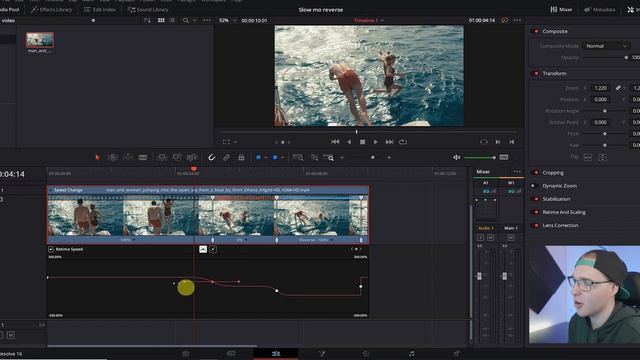
Task: Open the Edit page tab at bottom
Action: click(276, 353)
